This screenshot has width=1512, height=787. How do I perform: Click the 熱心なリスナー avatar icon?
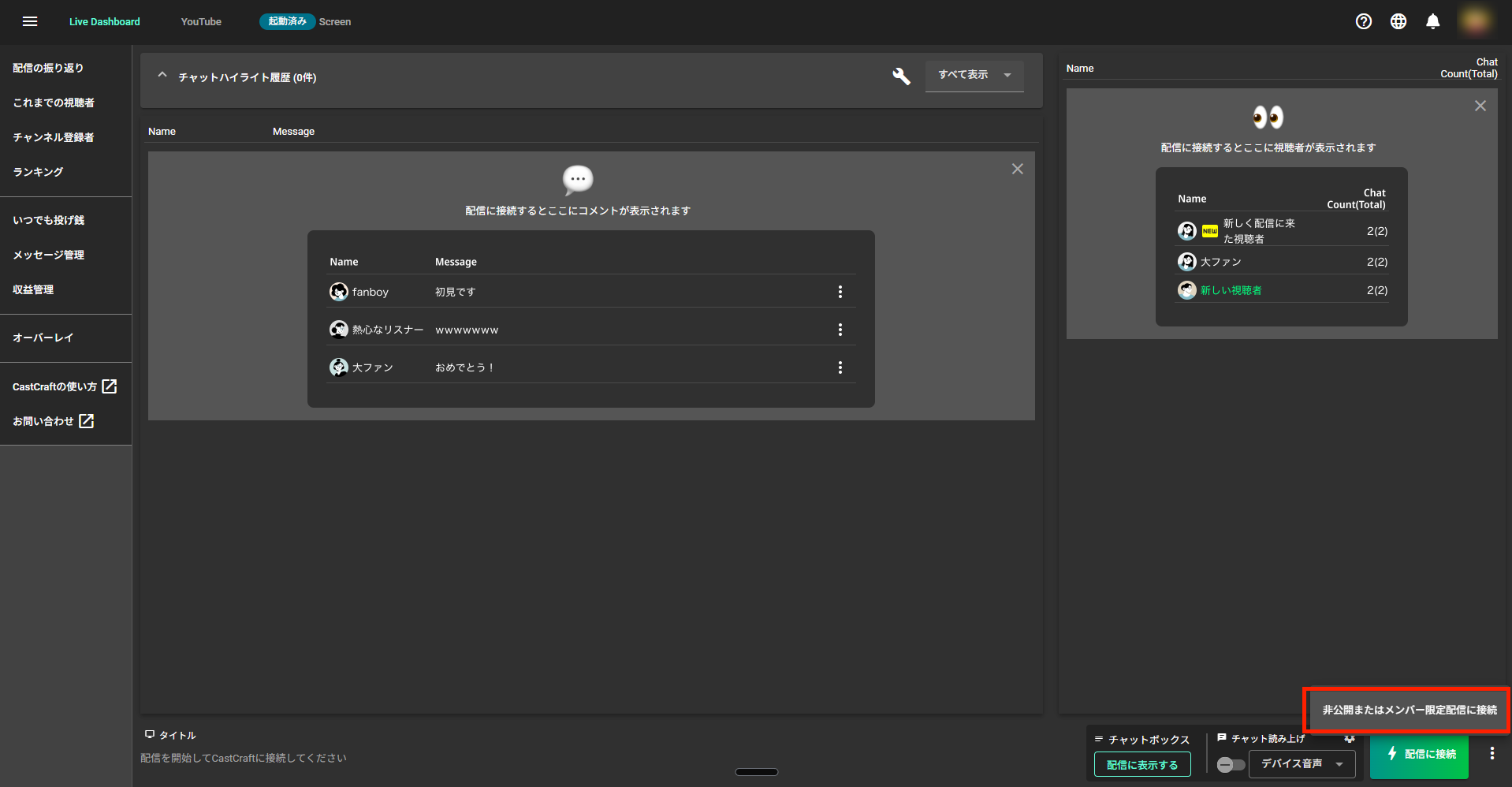pyautogui.click(x=339, y=330)
